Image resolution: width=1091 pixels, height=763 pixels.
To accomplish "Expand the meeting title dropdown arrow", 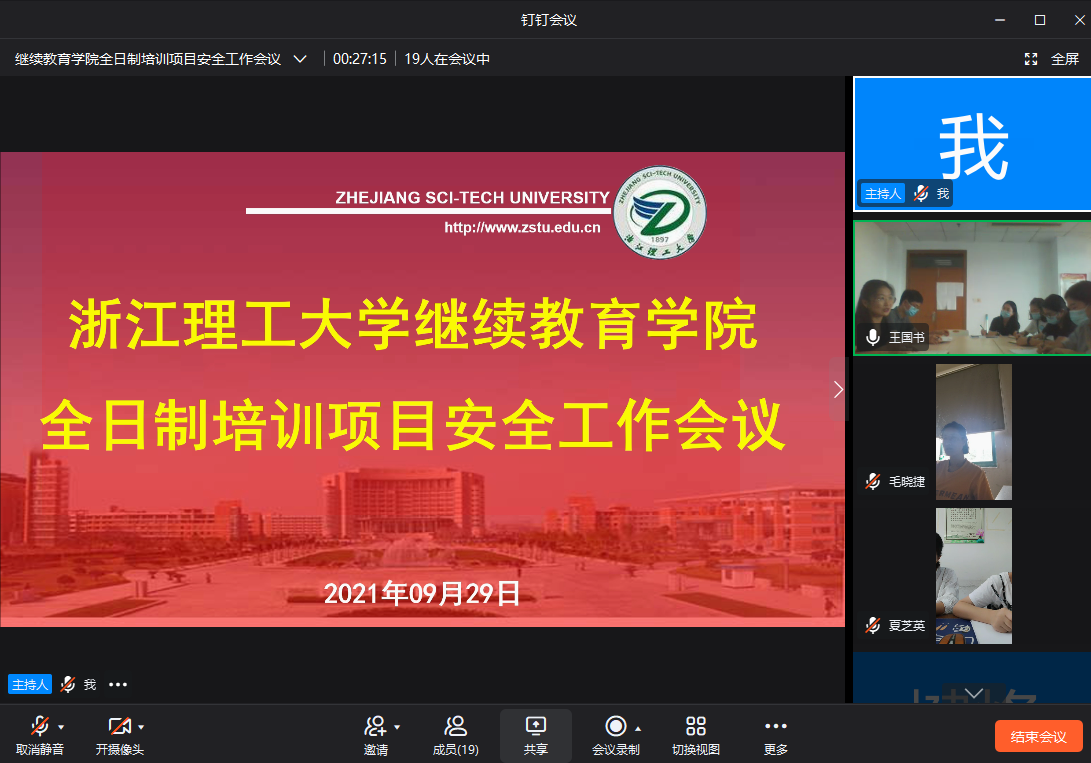I will [x=300, y=59].
